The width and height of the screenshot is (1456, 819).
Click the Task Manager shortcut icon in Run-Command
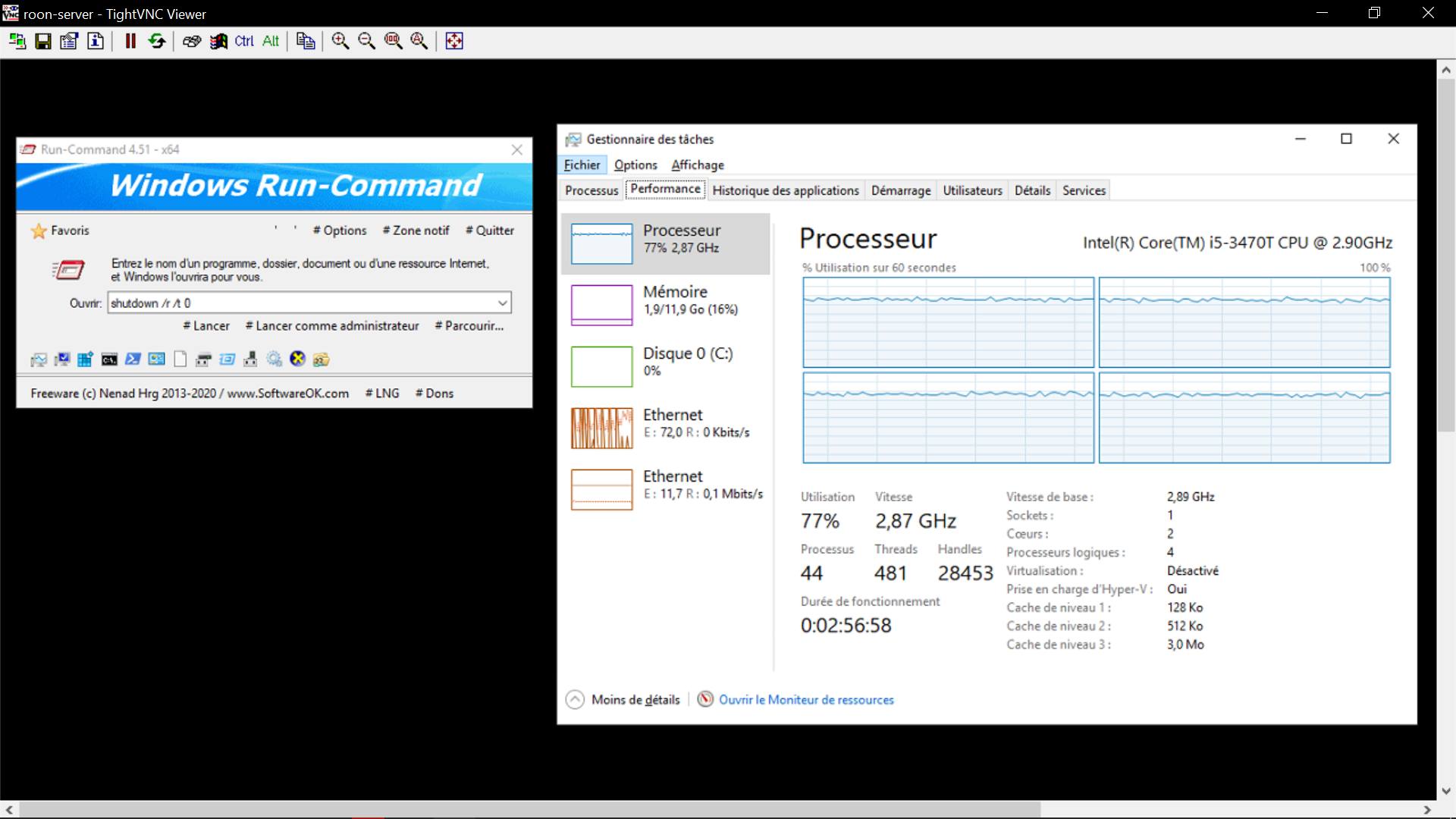coord(39,359)
